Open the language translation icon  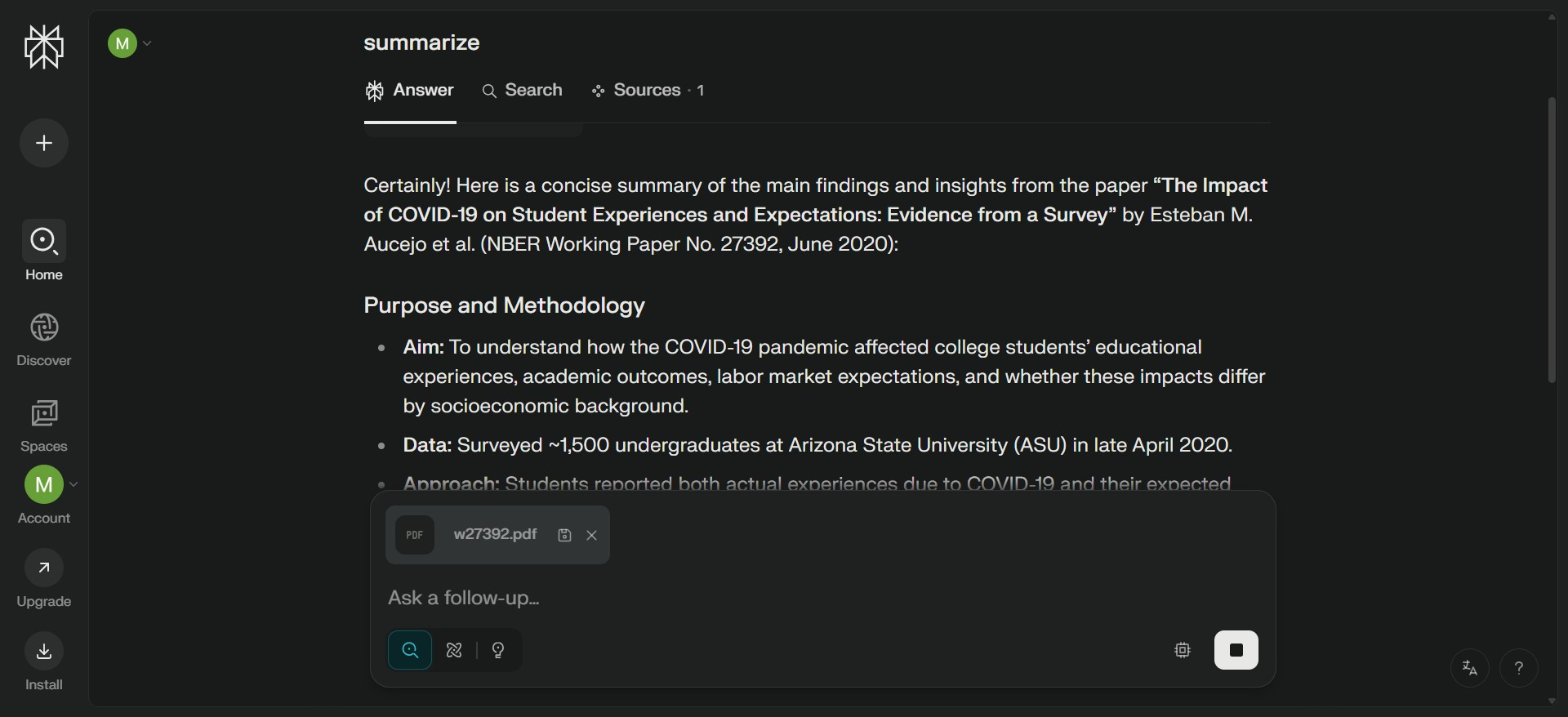tap(1470, 668)
